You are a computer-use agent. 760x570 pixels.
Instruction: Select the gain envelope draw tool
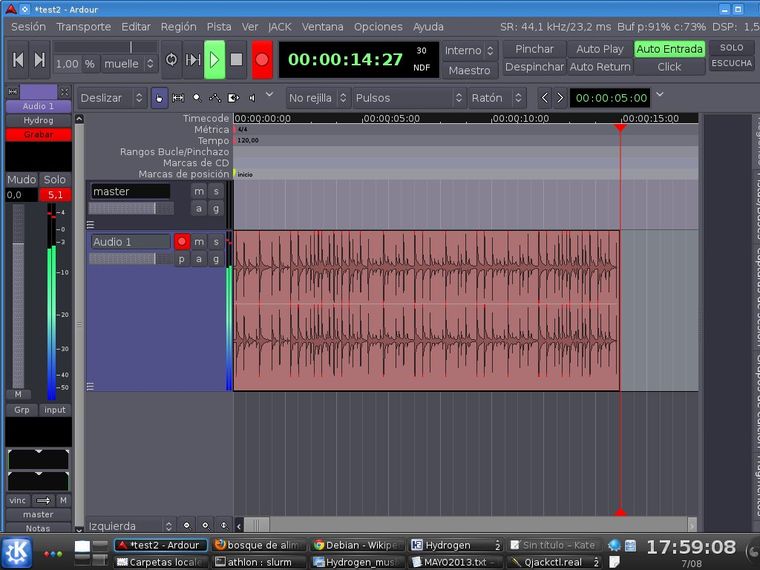pos(215,98)
